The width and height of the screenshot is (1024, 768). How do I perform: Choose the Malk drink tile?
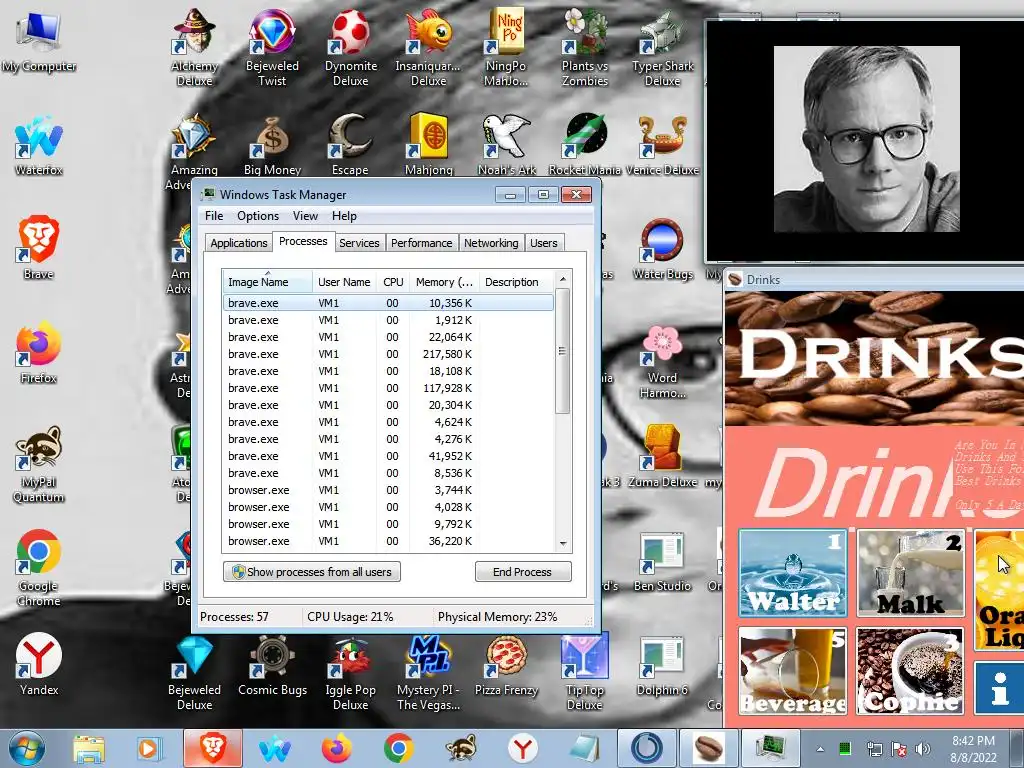(910, 573)
